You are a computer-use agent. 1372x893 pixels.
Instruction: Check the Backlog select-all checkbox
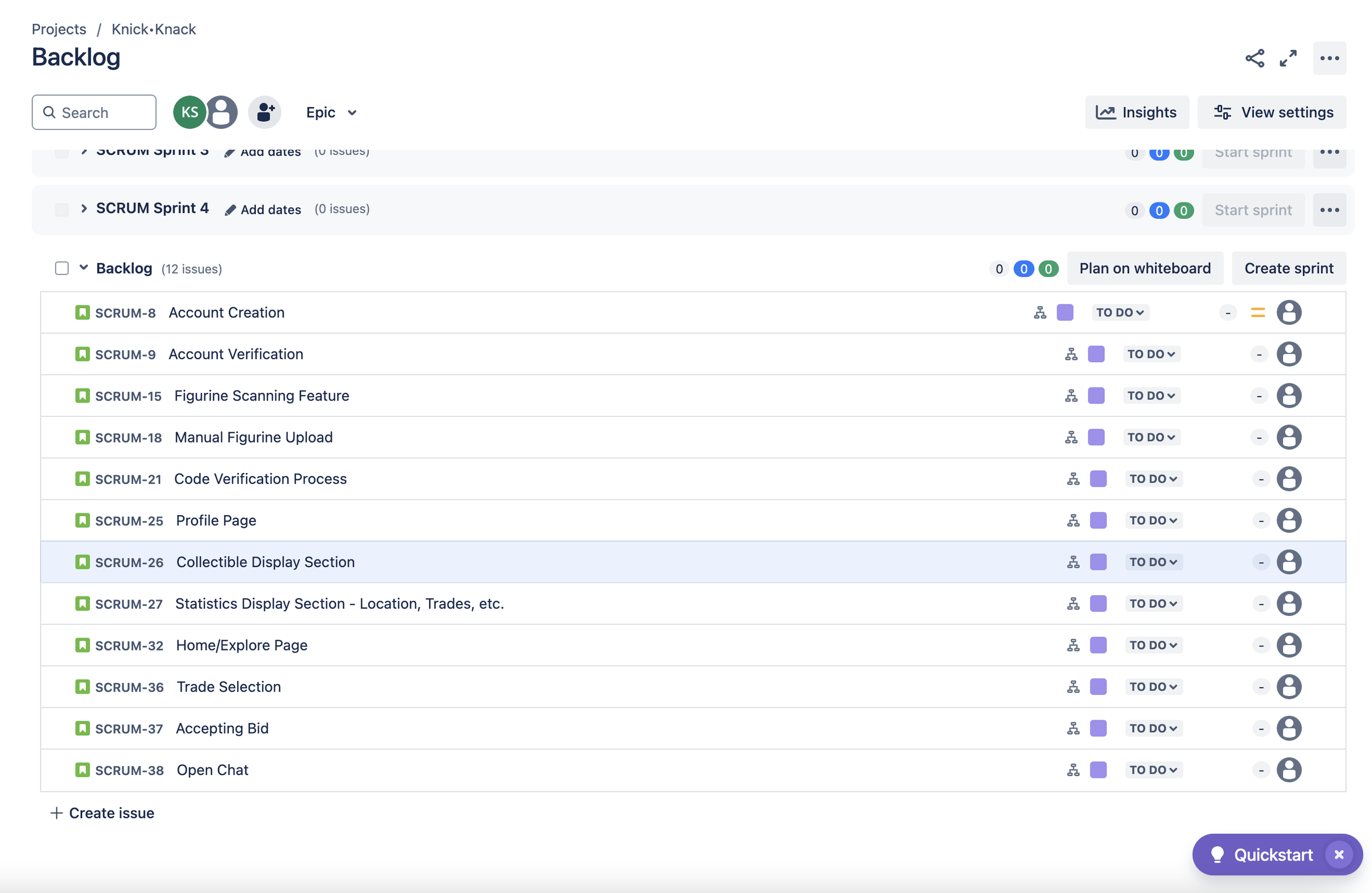point(61,268)
